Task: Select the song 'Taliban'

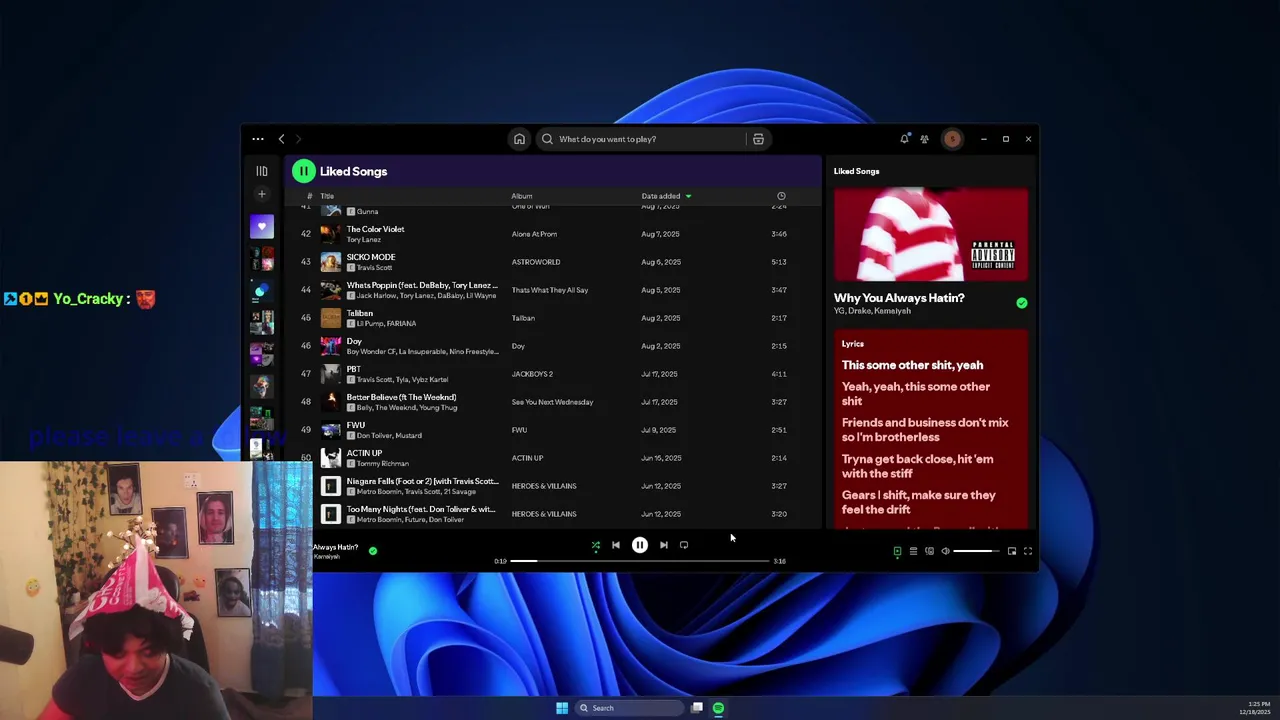Action: pos(360,313)
